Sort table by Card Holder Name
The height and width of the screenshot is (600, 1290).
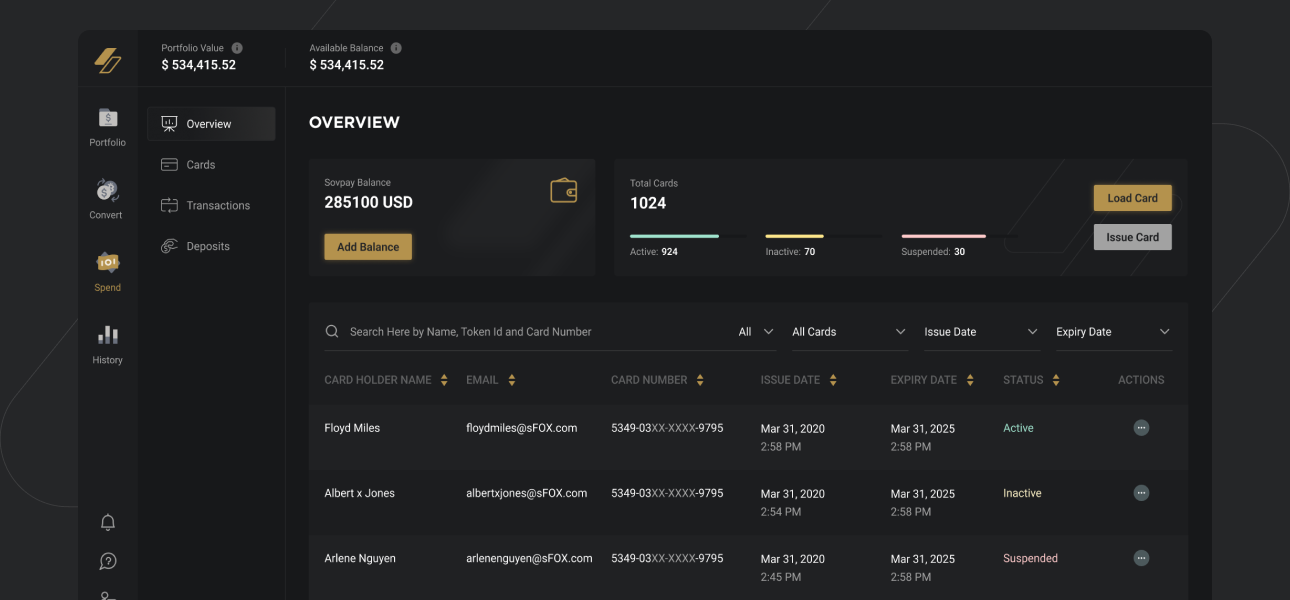pos(444,380)
